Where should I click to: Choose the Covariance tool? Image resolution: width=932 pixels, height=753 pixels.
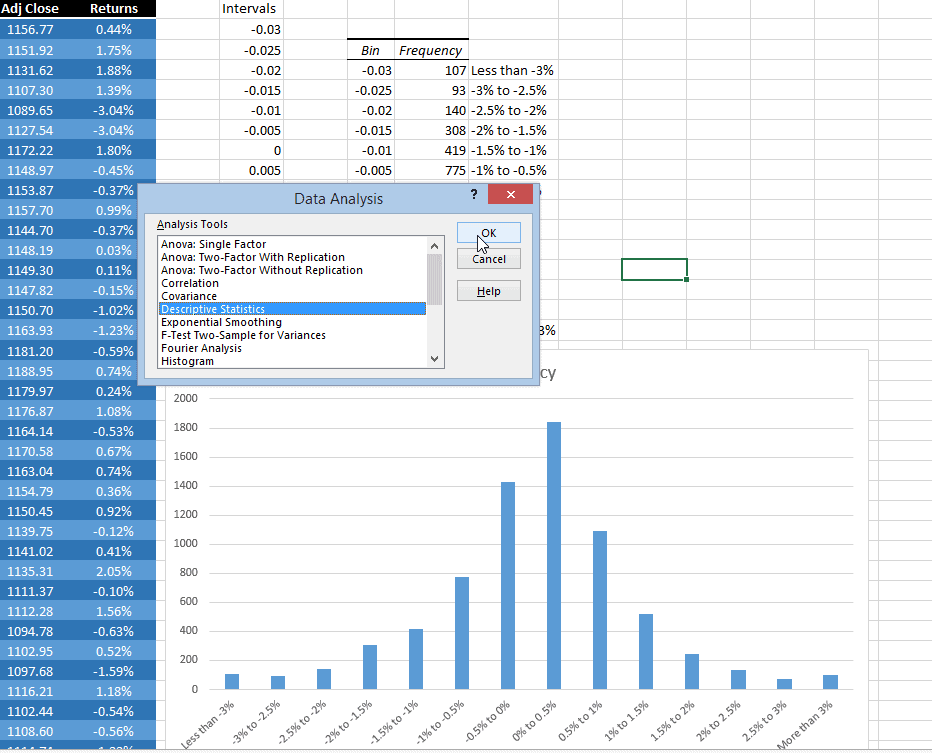[x=189, y=296]
